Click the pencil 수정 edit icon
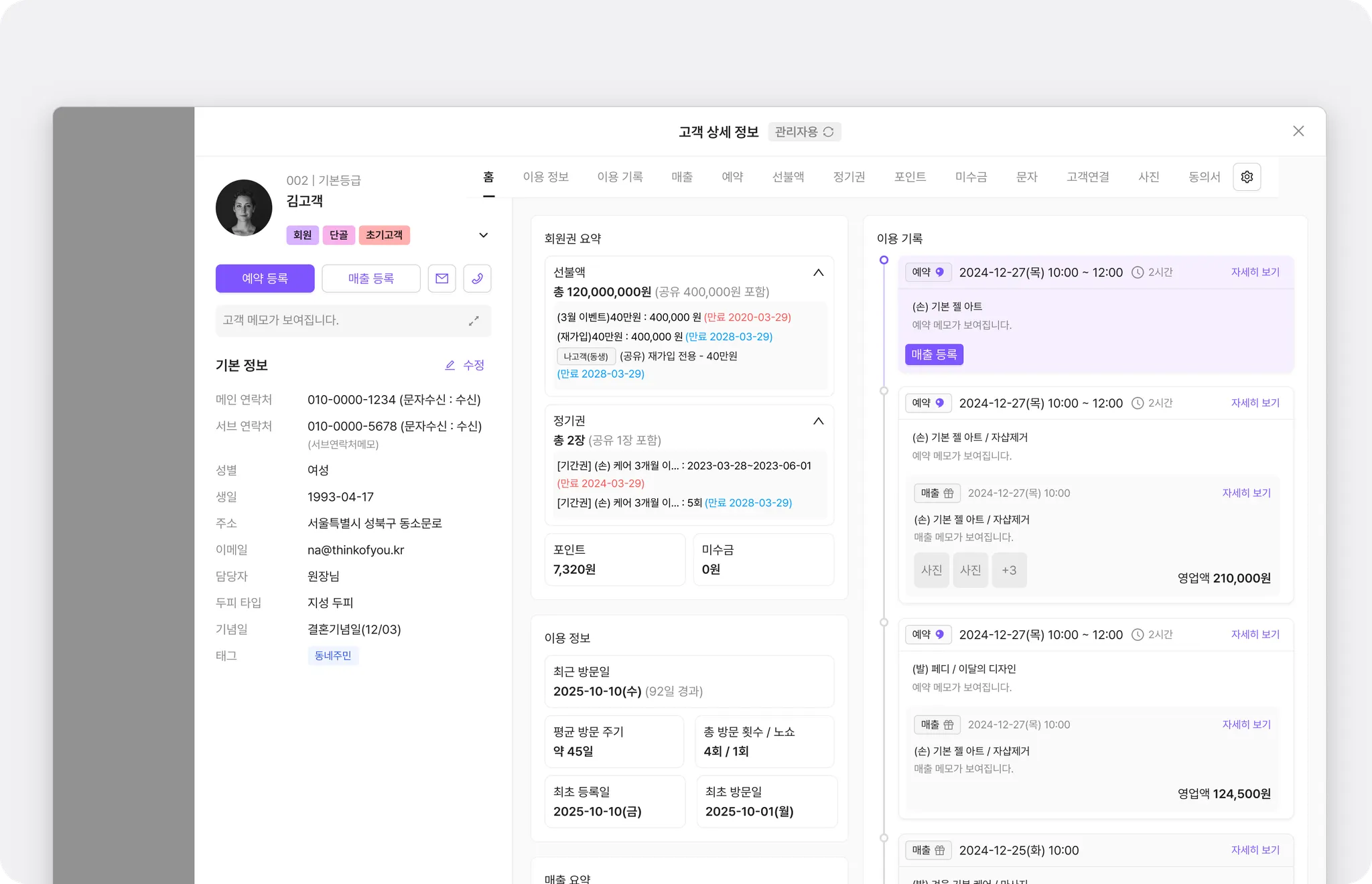 click(450, 365)
